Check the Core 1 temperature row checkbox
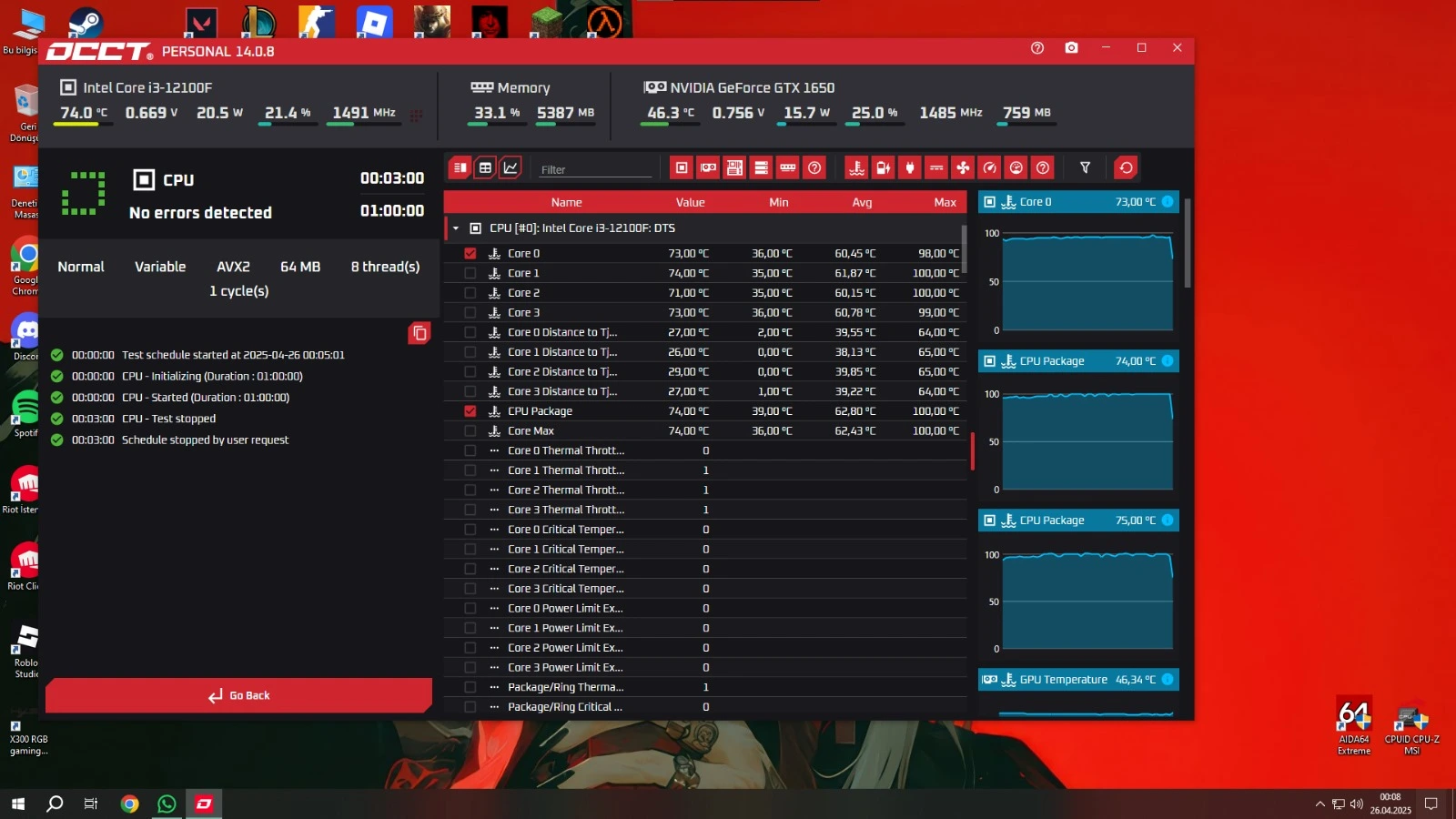 [x=470, y=273]
